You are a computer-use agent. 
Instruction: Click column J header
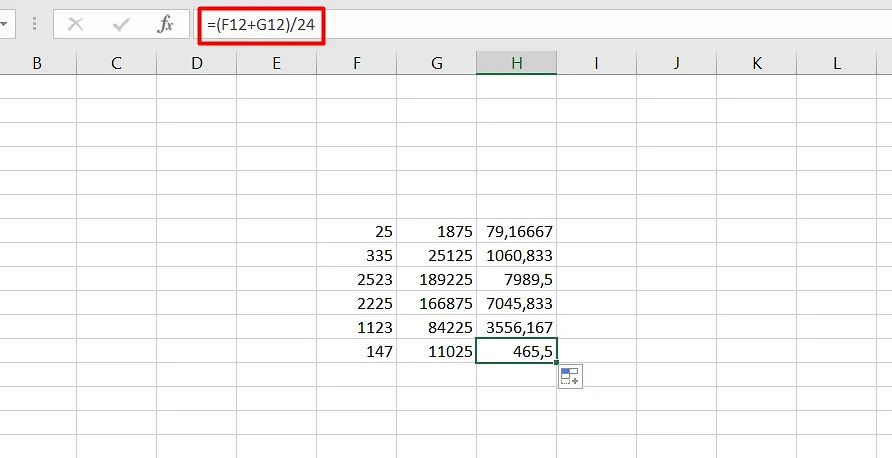tap(676, 63)
